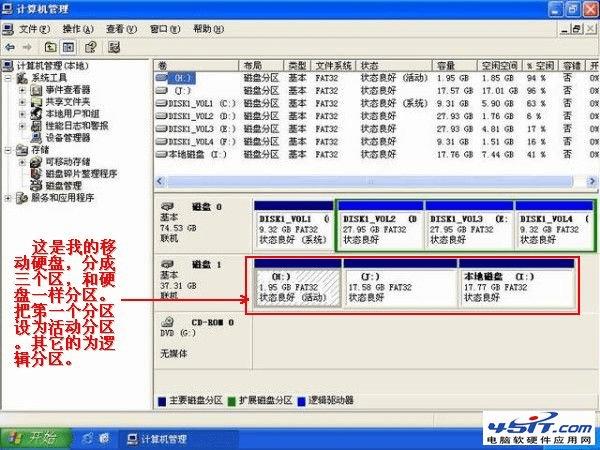This screenshot has height=450, width=600.
Task: Open the 操作(A) menu
Action: [78, 29]
